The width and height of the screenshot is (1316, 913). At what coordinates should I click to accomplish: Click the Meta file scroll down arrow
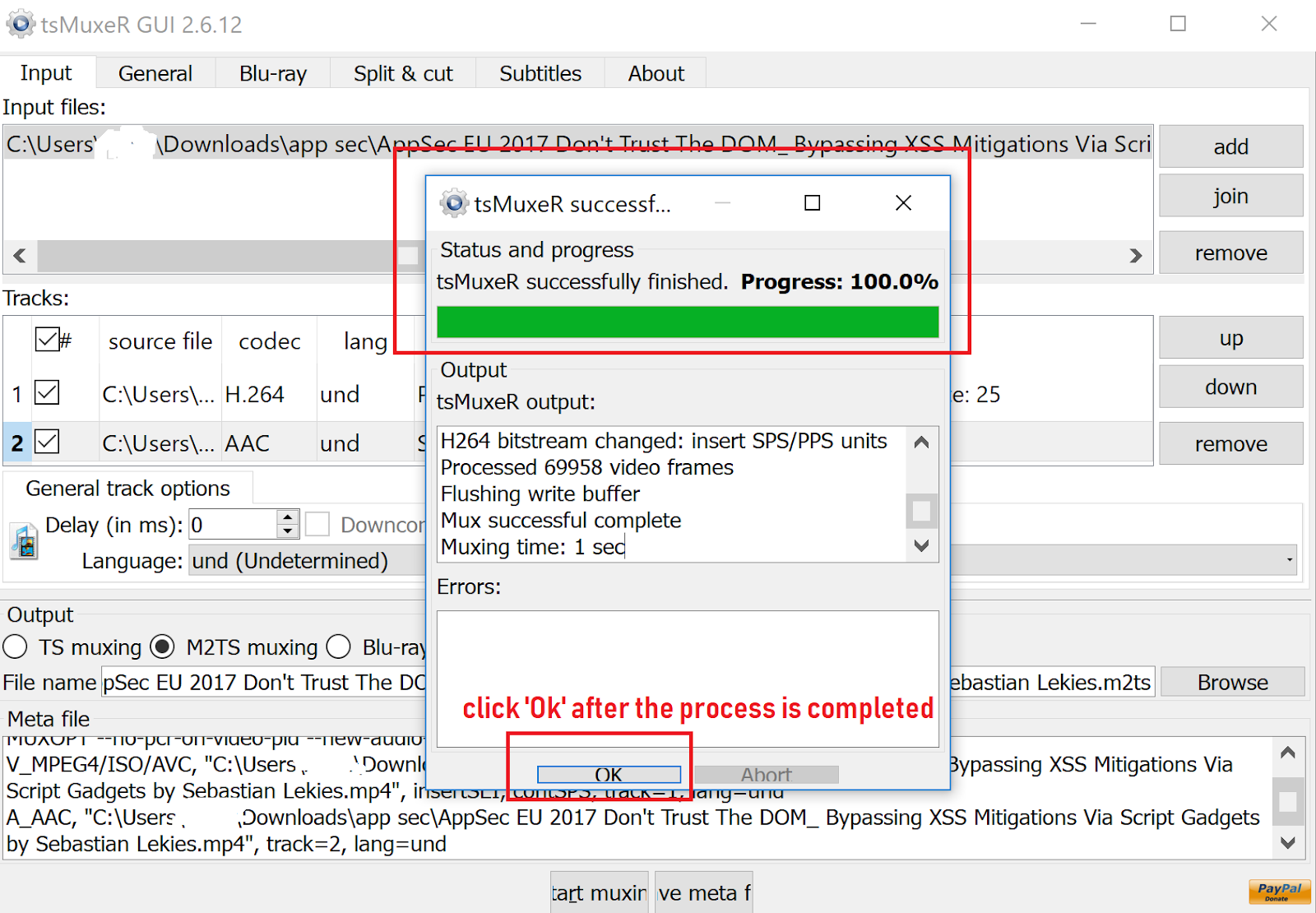1288,842
